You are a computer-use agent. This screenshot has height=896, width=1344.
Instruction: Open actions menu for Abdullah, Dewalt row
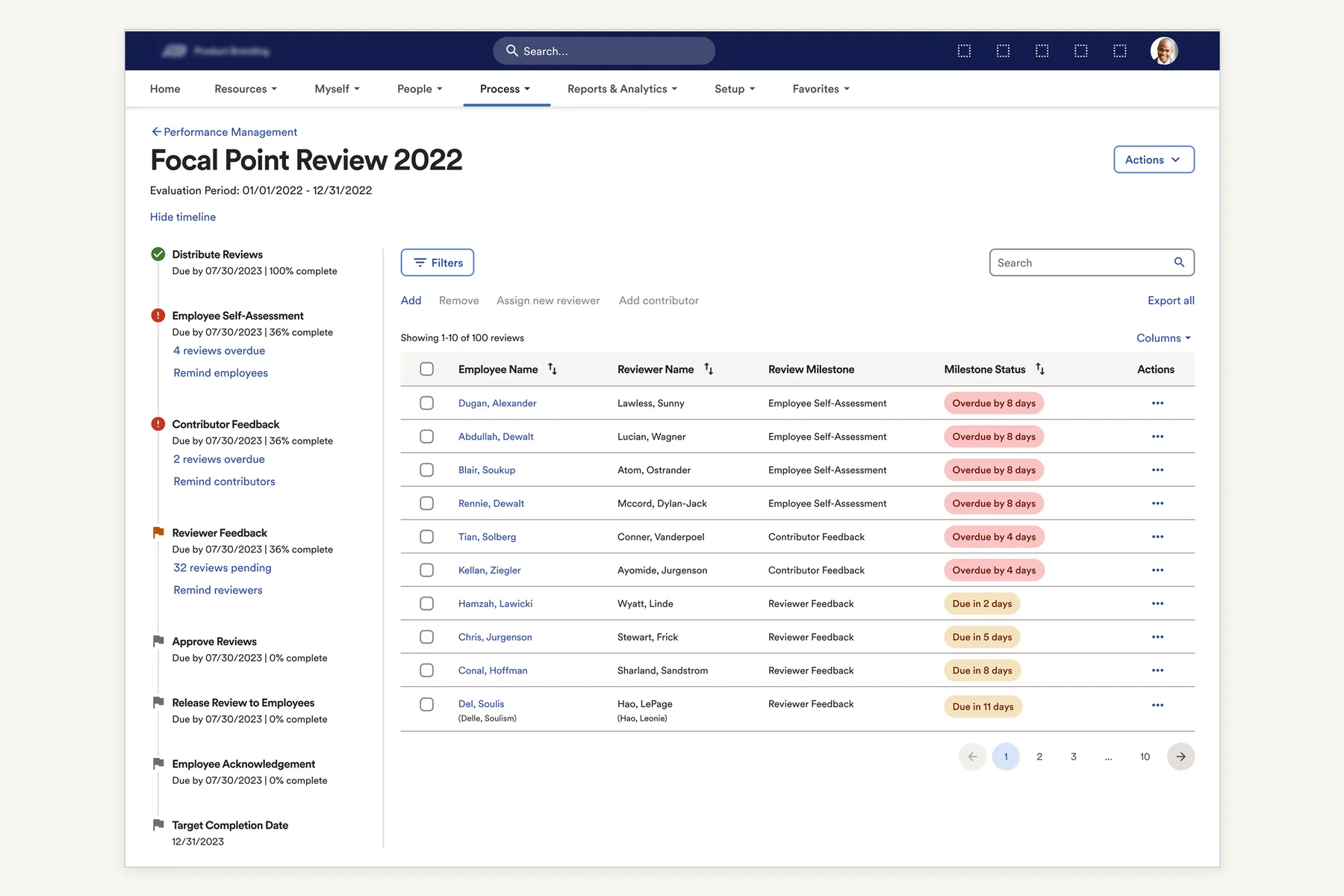(1157, 437)
